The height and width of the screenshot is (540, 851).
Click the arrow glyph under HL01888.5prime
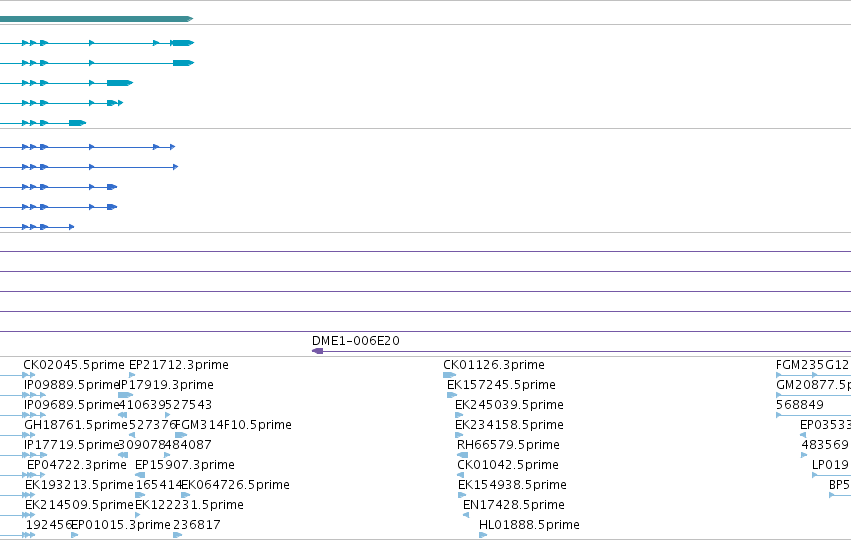(x=483, y=535)
